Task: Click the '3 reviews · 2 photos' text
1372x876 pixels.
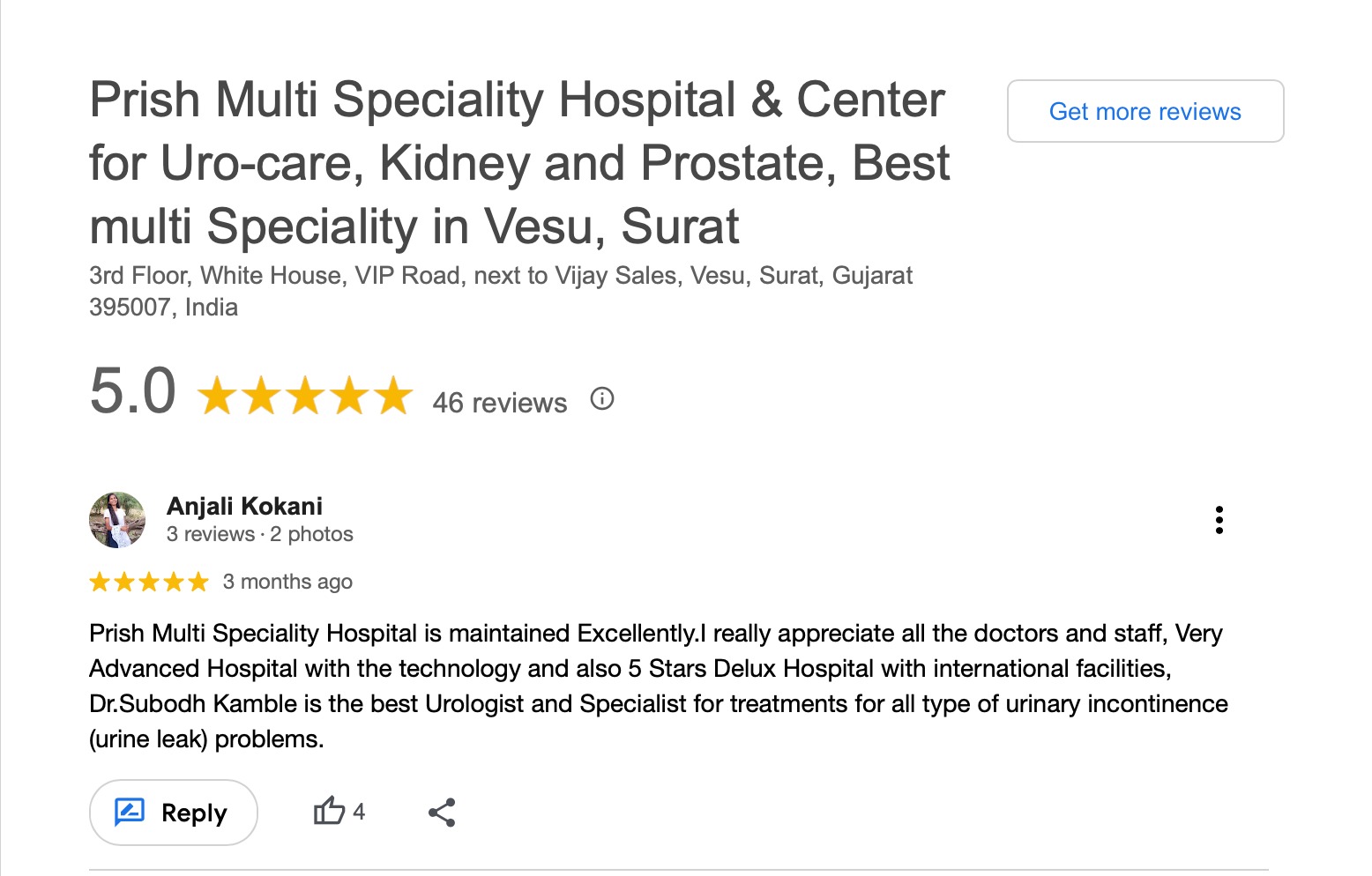Action: pos(259,534)
